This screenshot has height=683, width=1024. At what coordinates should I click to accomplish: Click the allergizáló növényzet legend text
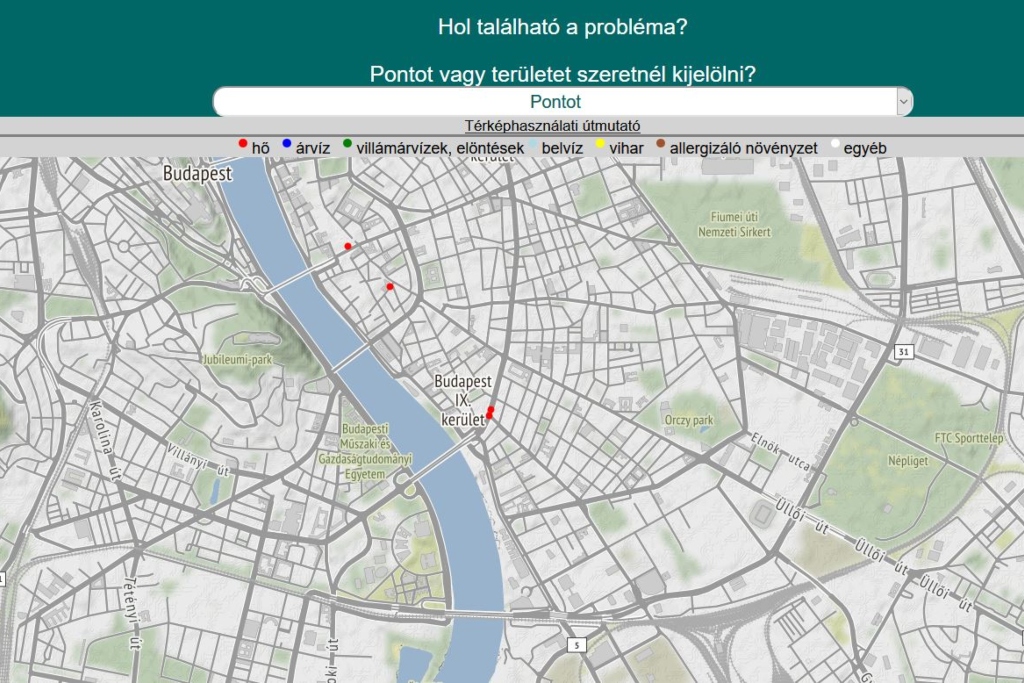[x=743, y=148]
